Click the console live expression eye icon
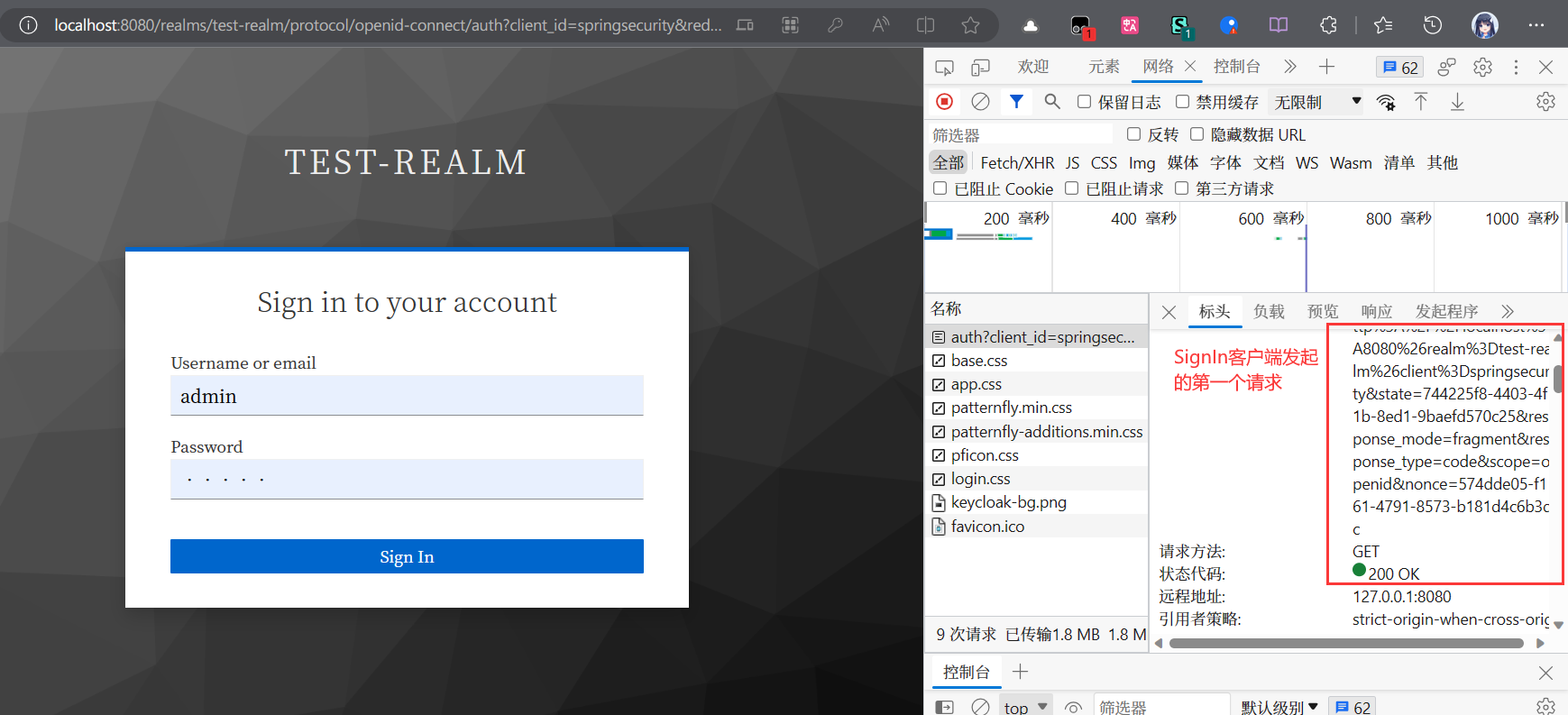Screen dimensions: 1568x715 click(1073, 707)
